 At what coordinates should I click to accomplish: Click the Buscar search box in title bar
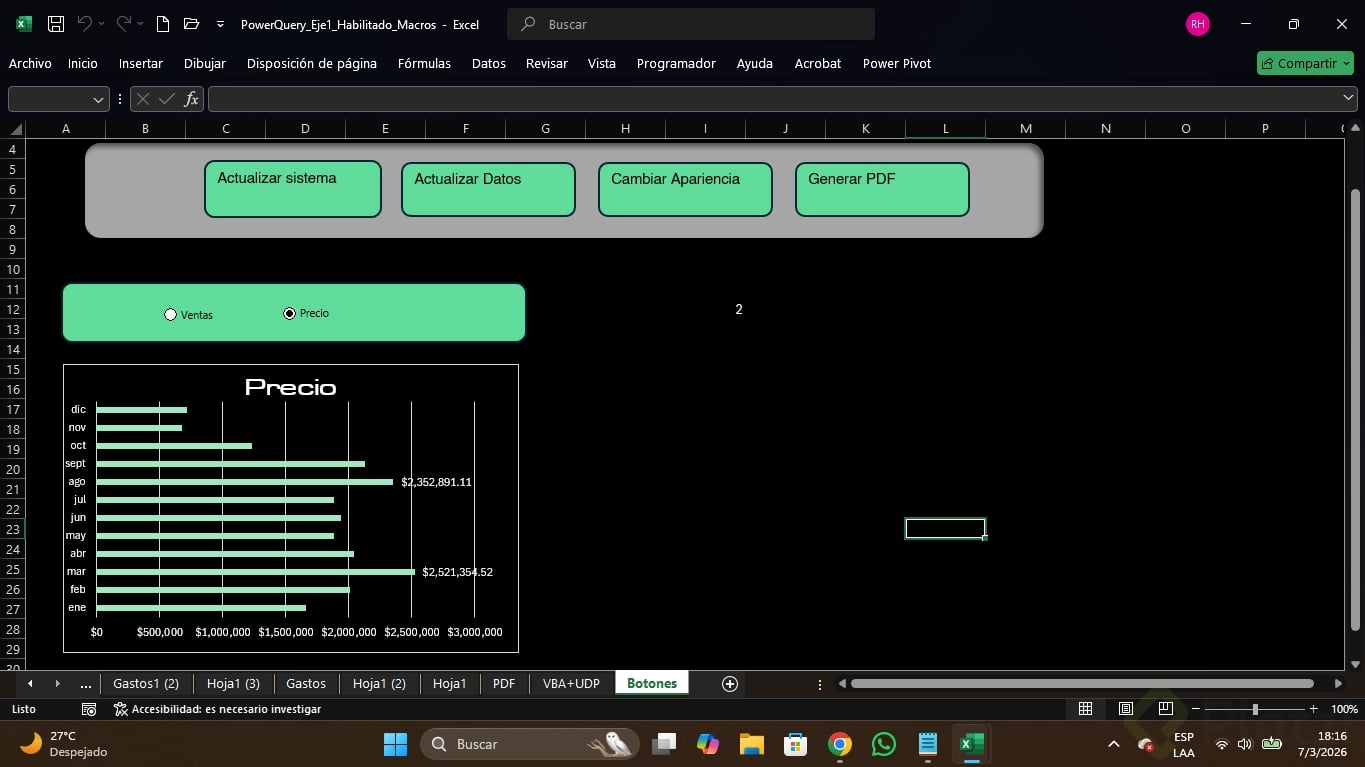tap(691, 24)
